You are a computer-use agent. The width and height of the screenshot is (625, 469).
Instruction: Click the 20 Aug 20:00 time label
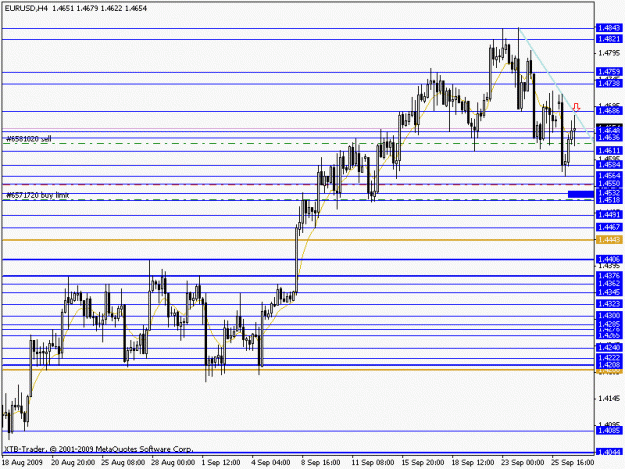[x=73, y=463]
